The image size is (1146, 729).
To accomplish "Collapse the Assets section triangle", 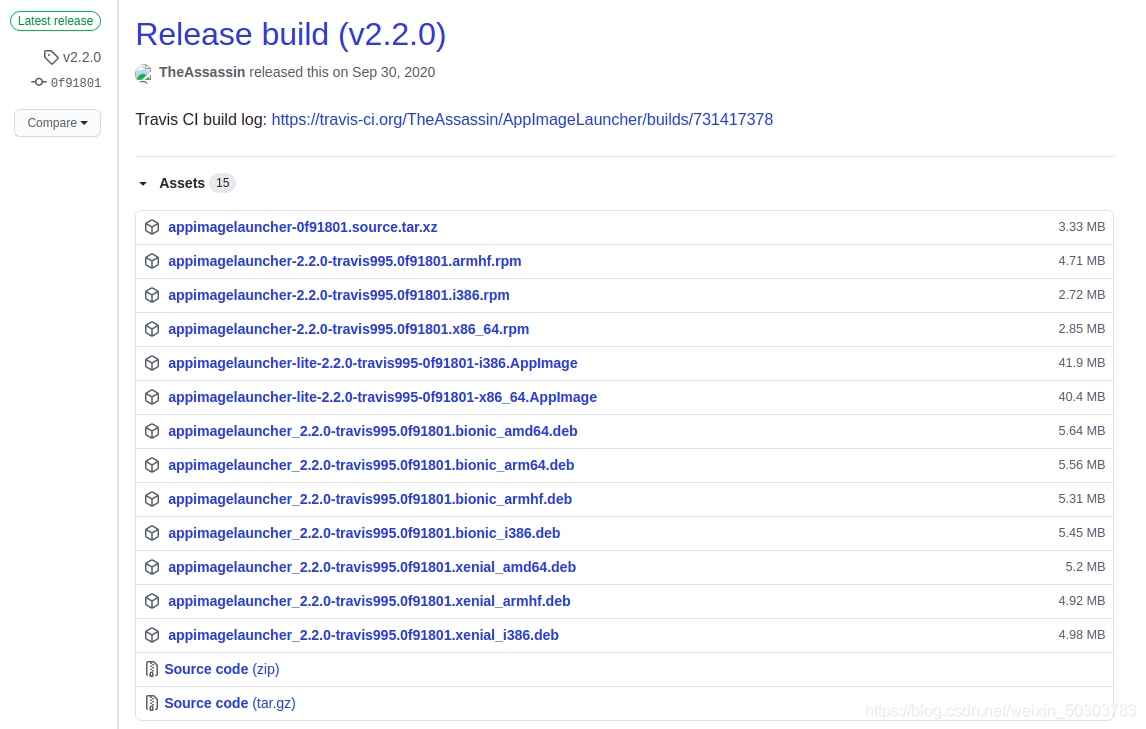I will tap(143, 184).
